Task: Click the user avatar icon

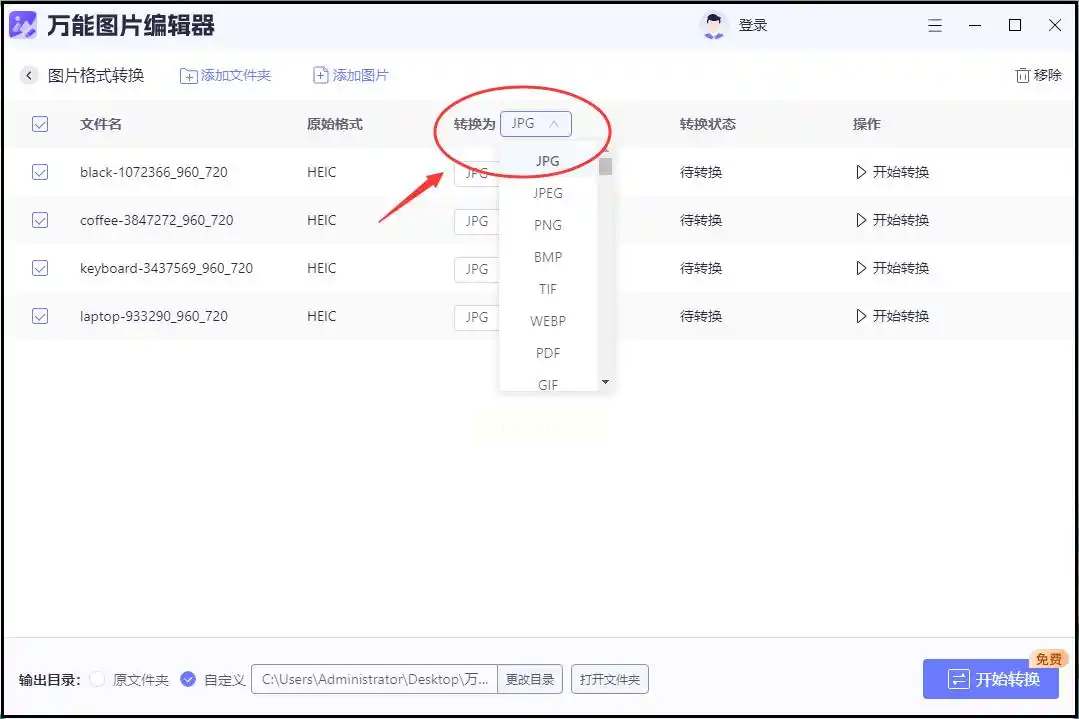Action: click(714, 25)
